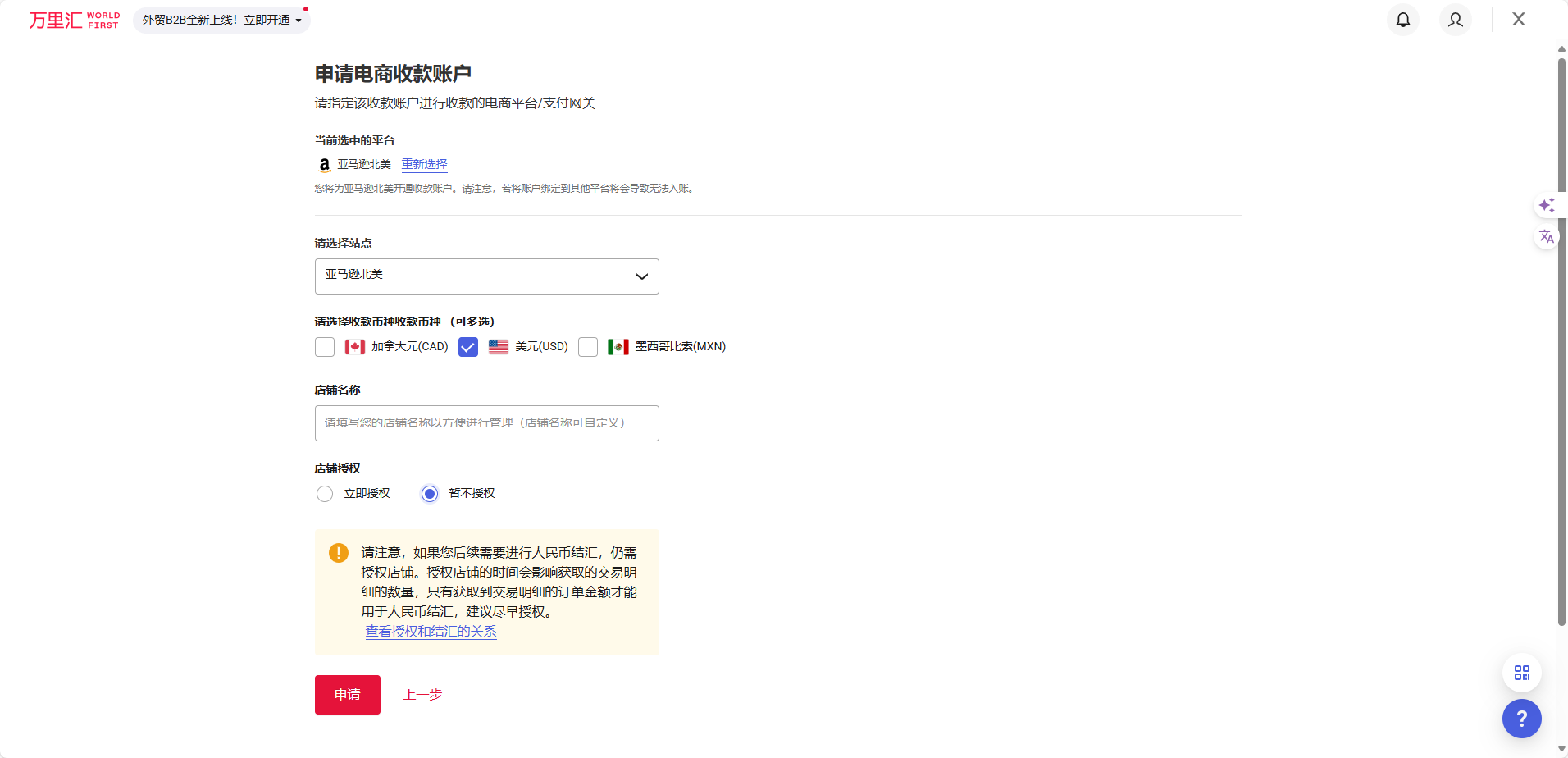Open 查看授权和结汇的关系 link
Viewport: 1568px width, 758px height.
coord(431,632)
